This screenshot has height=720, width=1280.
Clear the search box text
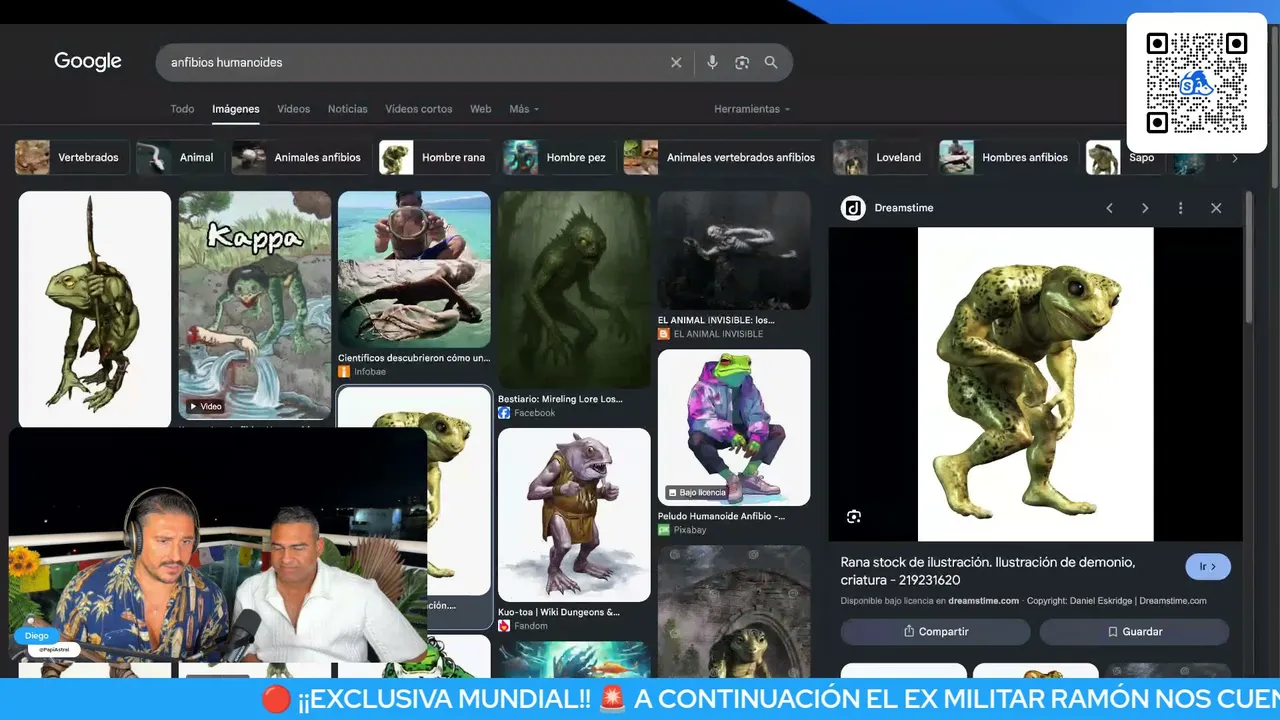click(676, 62)
